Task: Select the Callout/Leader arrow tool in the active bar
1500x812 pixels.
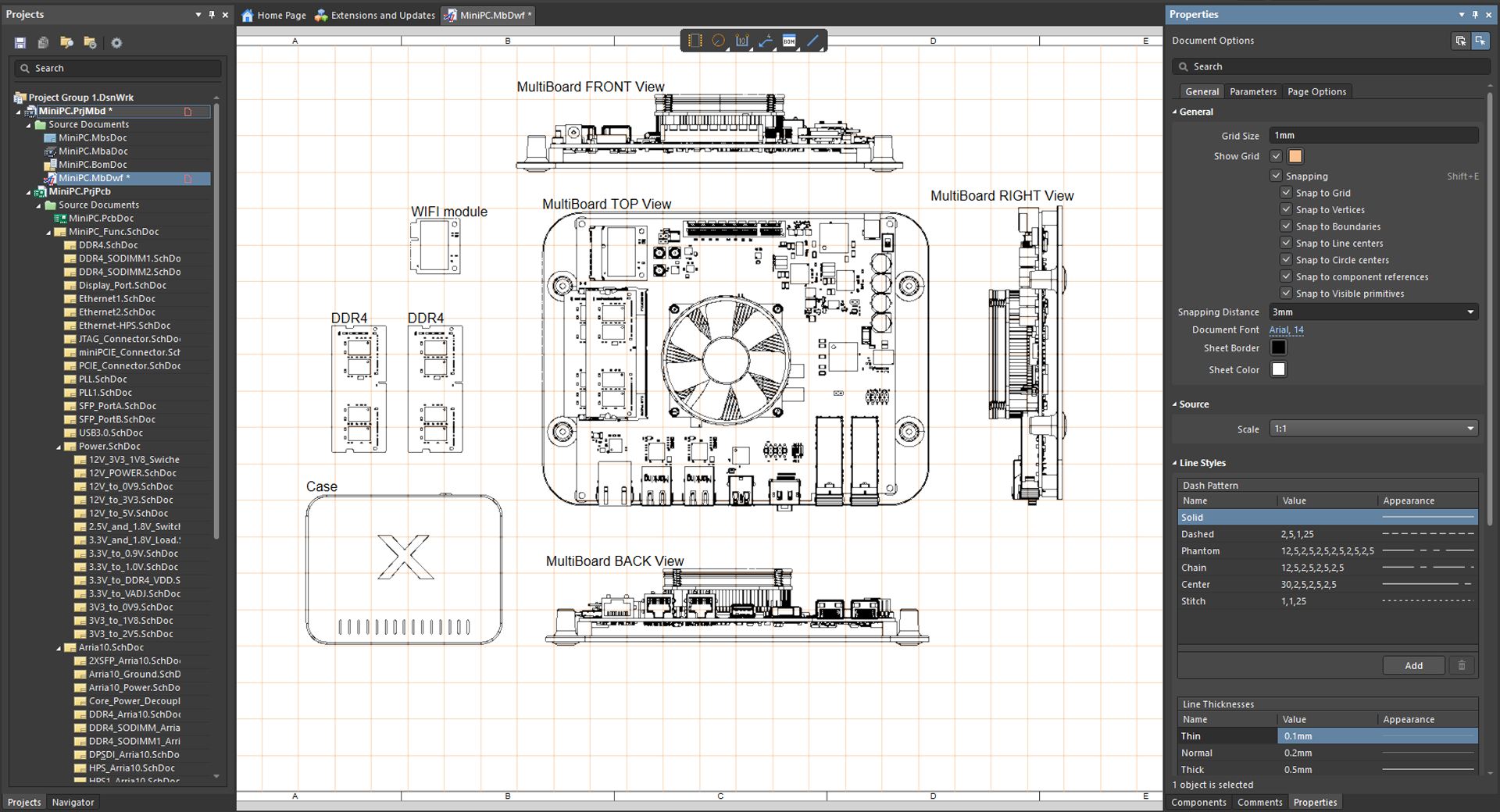Action: [766, 41]
